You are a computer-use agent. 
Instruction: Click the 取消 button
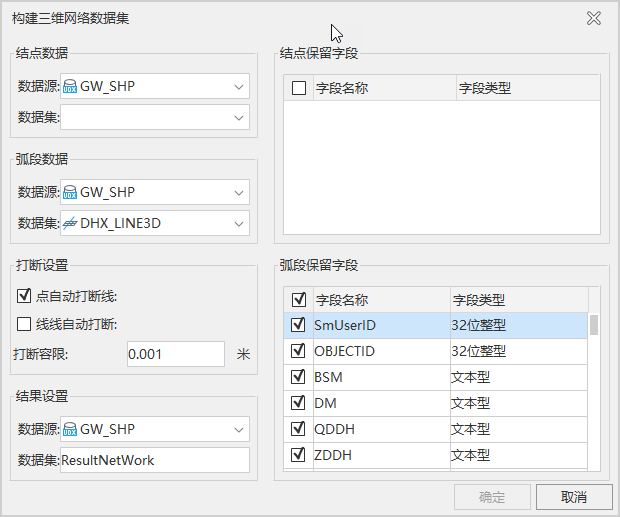tap(573, 497)
